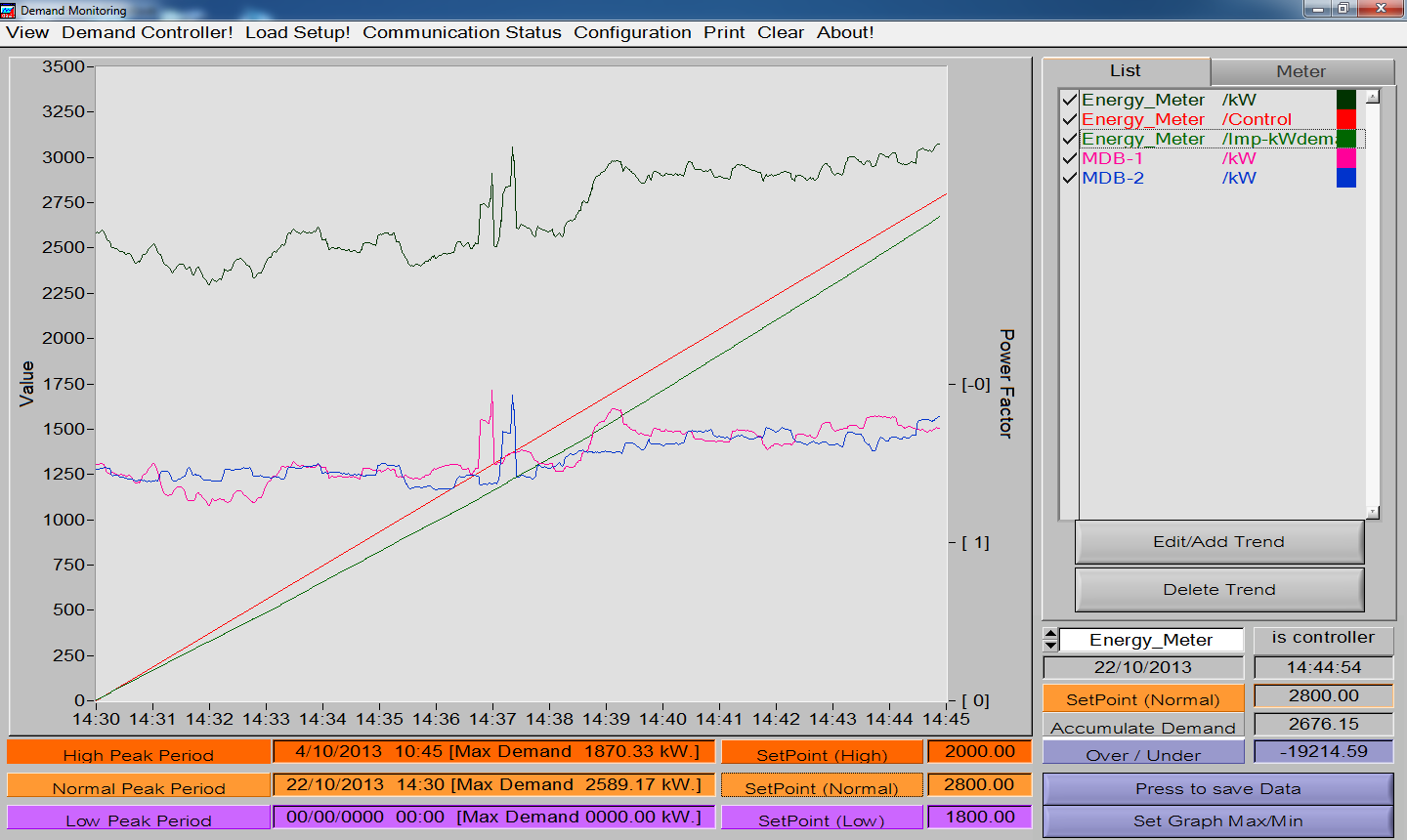This screenshot has width=1407, height=840.
Task: Click the Press to save Data button
Action: [x=1217, y=789]
